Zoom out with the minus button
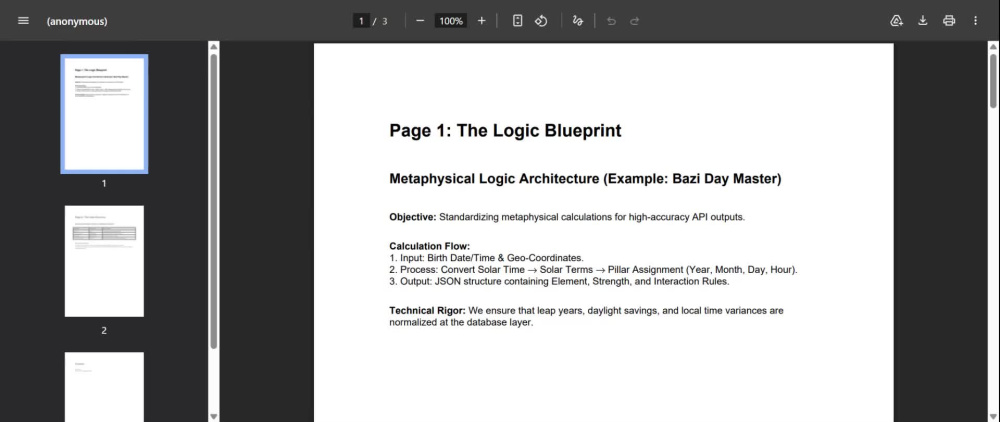The width and height of the screenshot is (1000, 422). click(420, 20)
